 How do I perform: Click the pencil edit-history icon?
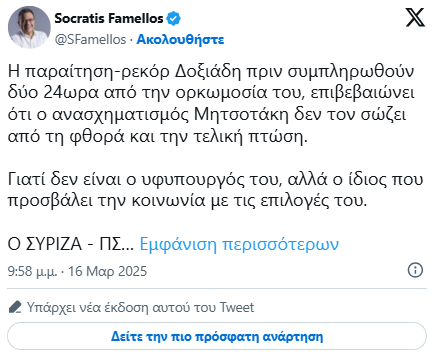click(x=15, y=307)
